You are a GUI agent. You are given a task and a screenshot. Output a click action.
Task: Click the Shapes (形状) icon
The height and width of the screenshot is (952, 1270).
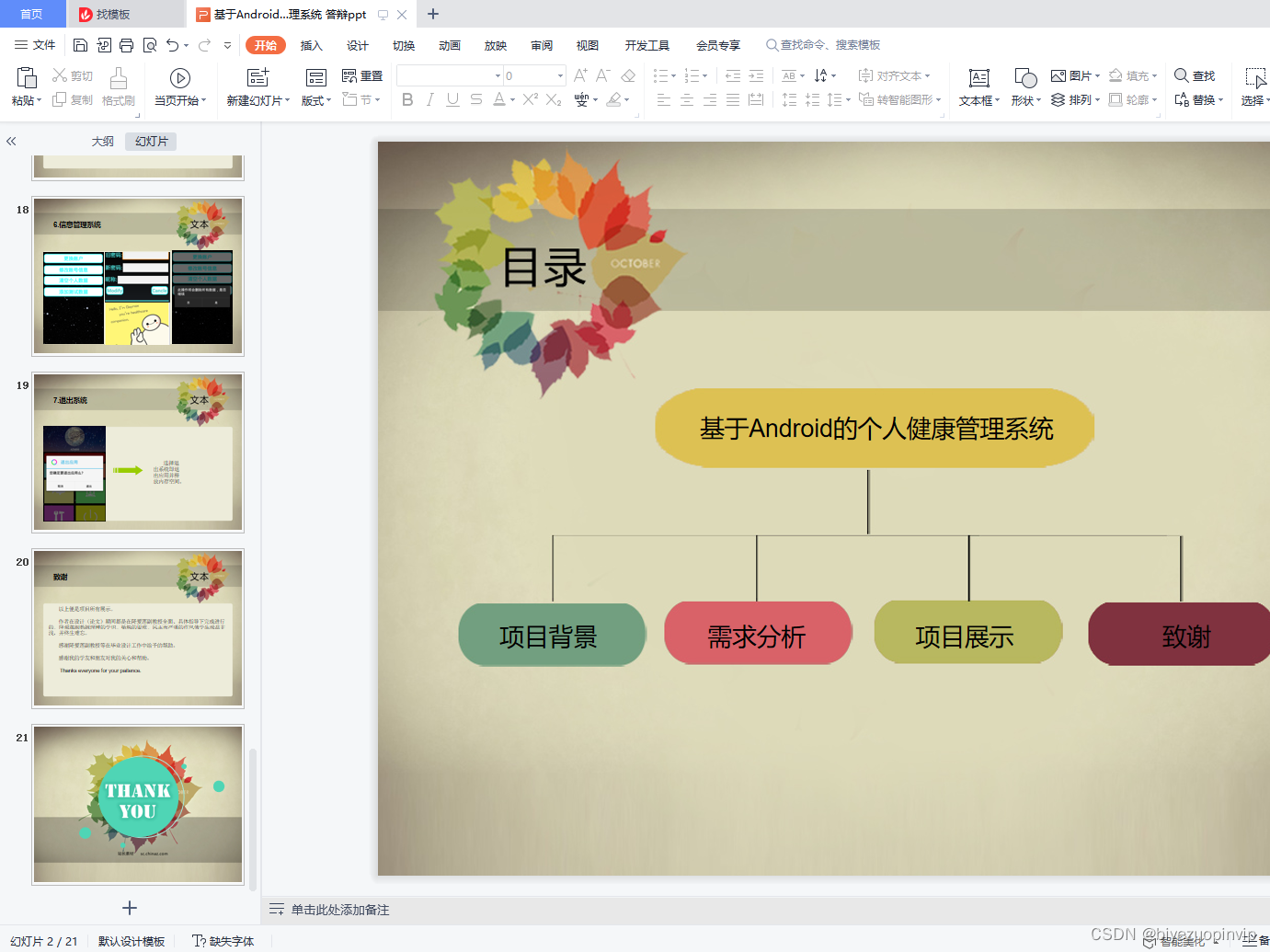[x=1025, y=78]
